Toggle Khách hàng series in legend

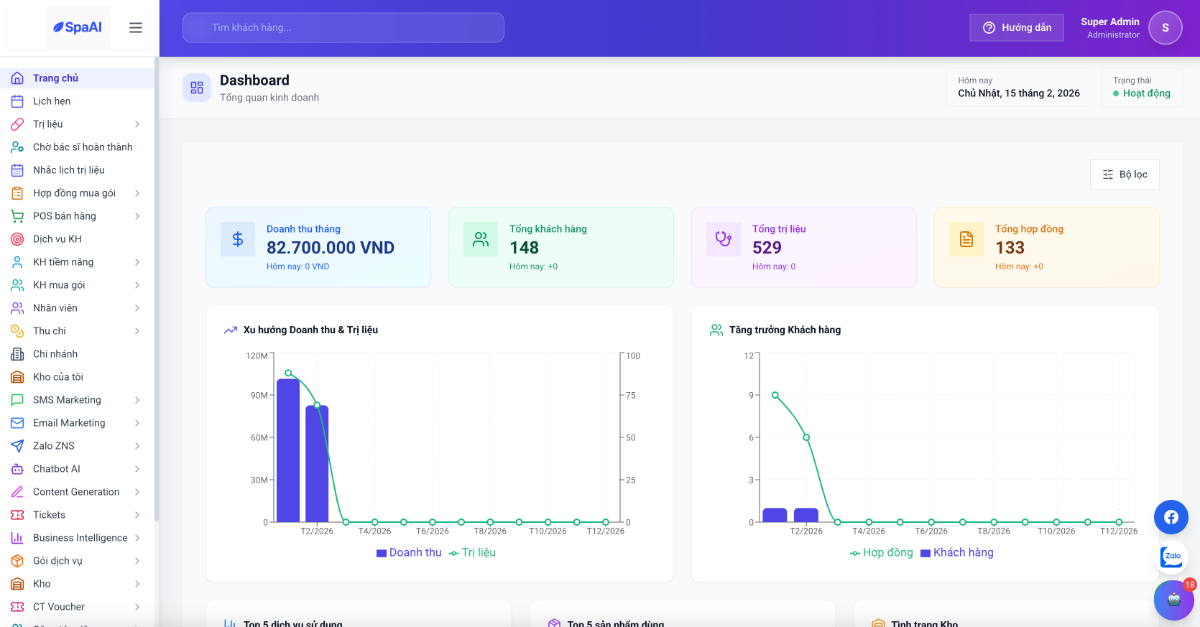956,553
